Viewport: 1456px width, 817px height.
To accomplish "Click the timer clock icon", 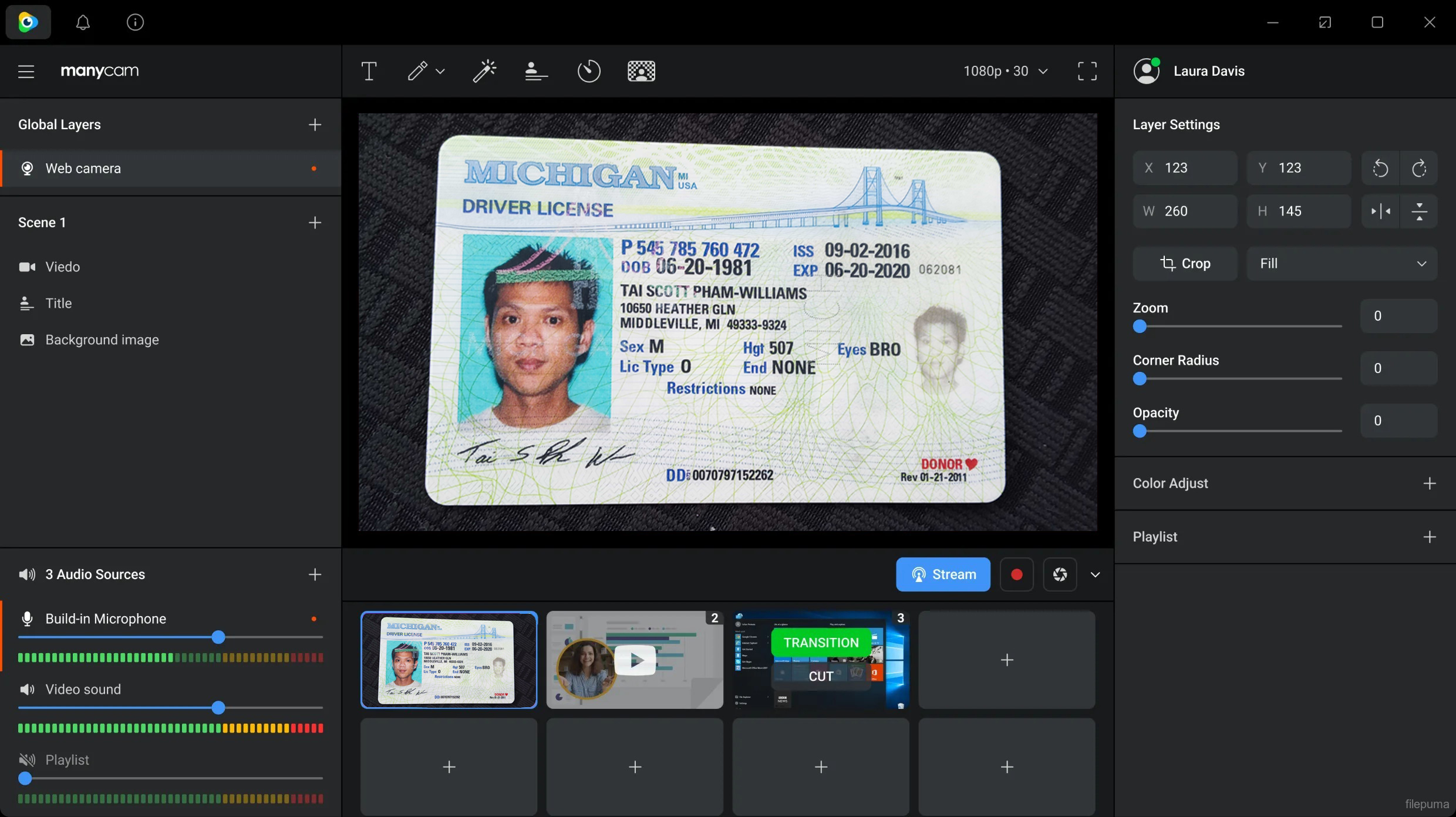I will pos(588,71).
